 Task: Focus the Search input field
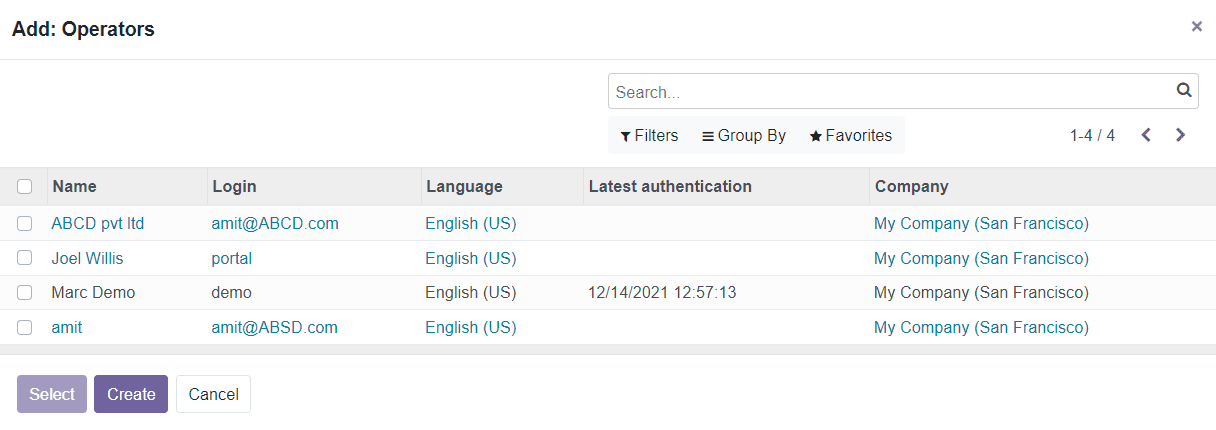891,91
